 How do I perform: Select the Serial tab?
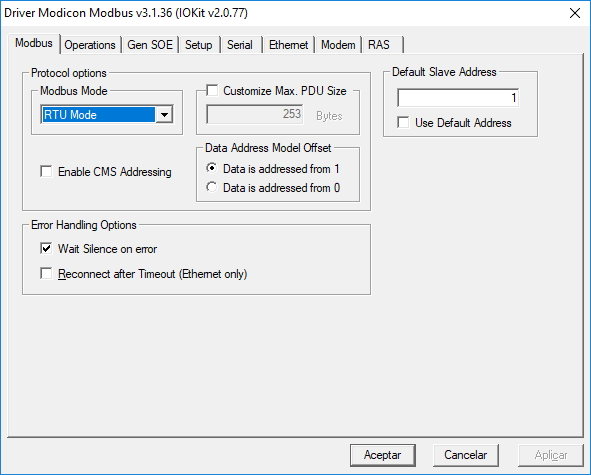[240, 45]
